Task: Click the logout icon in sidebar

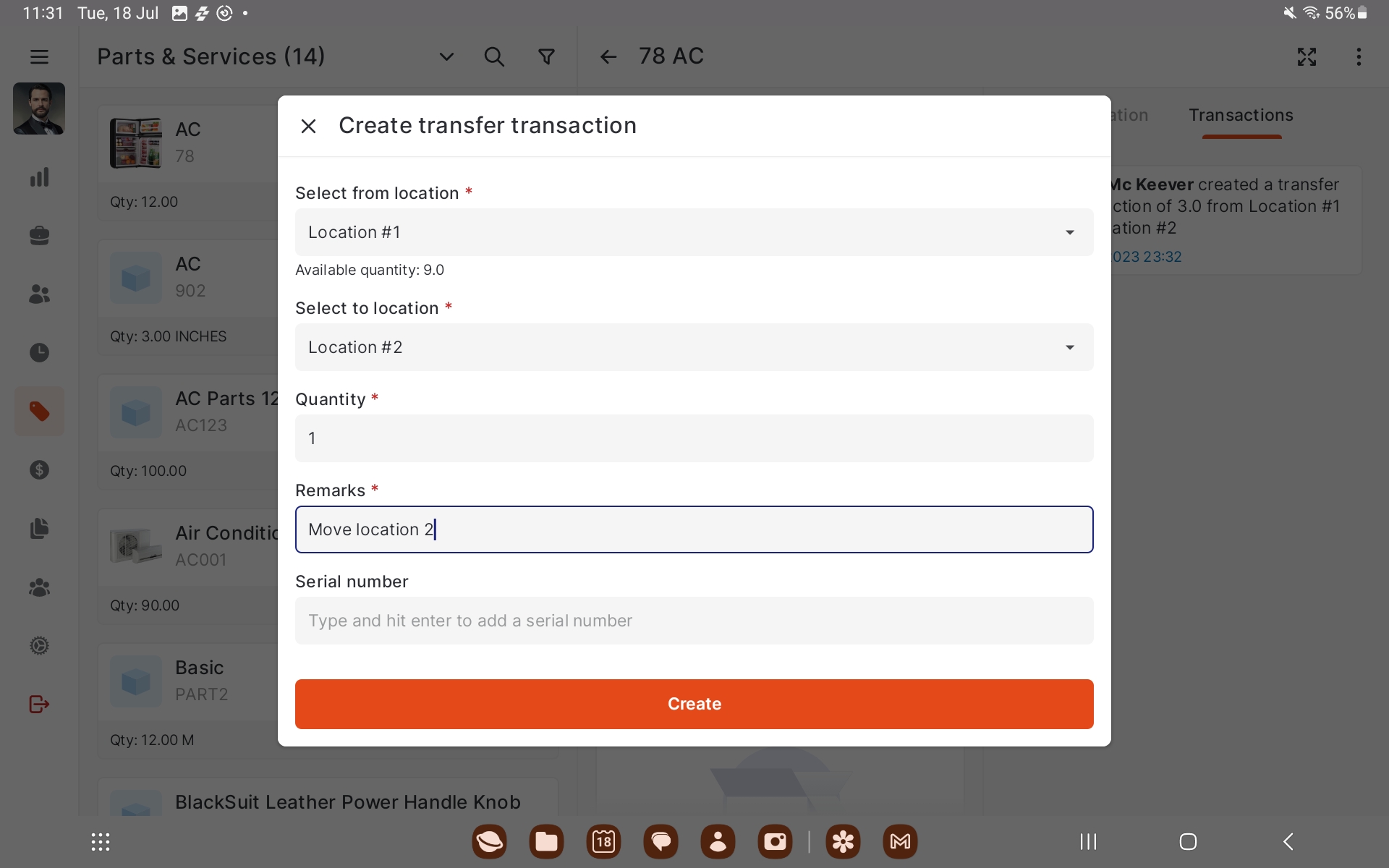Action: tap(39, 704)
